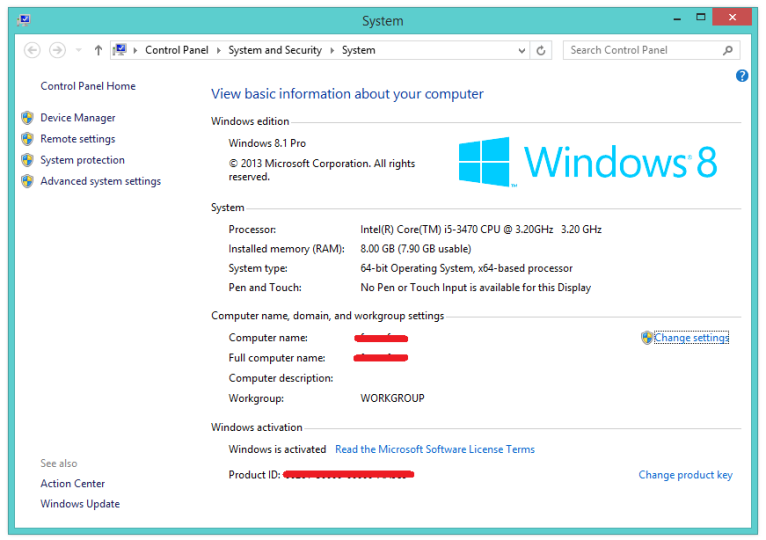
Task: Minimize the System window
Action: click(x=677, y=19)
